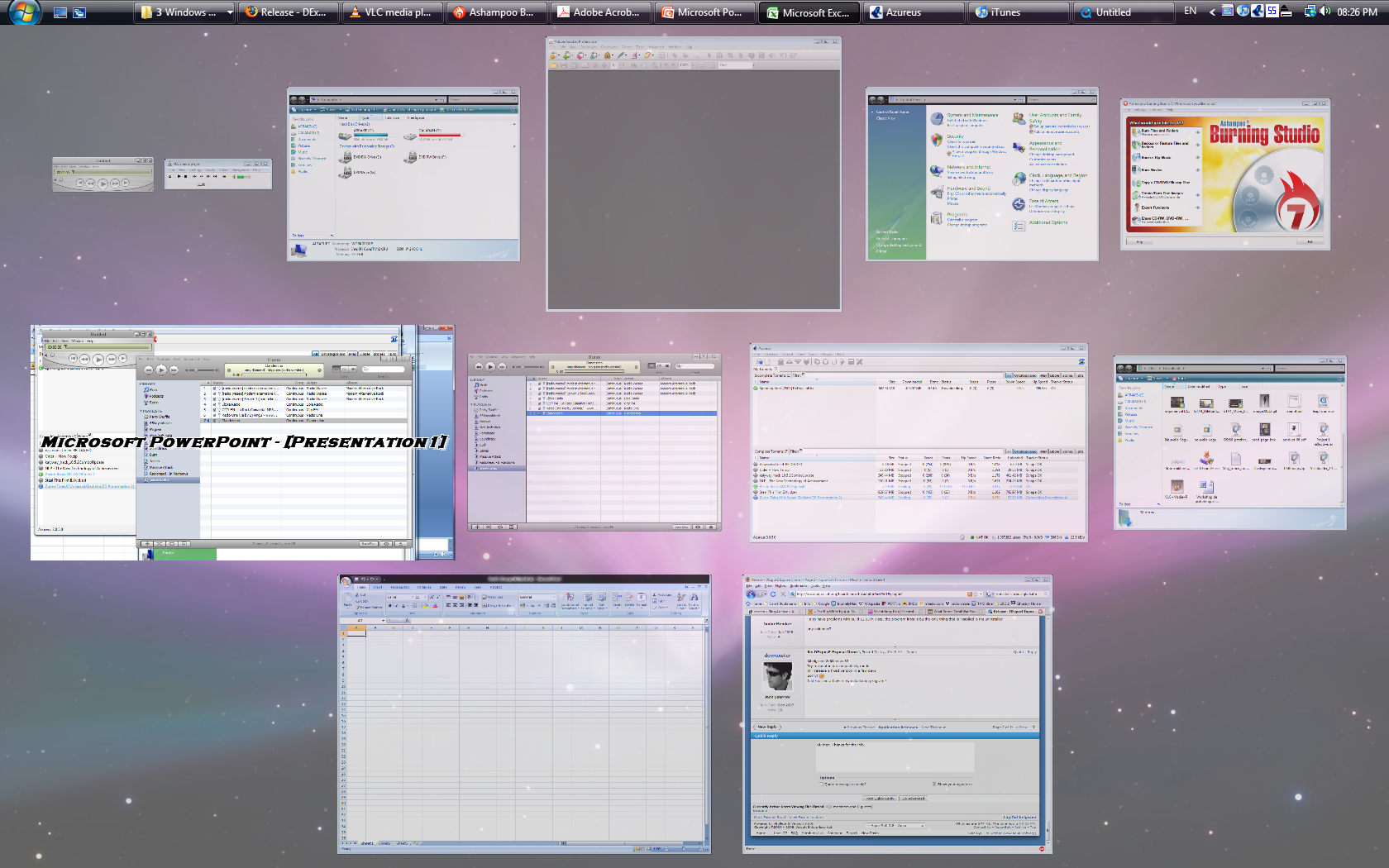1389x868 pixels.
Task: Switch to 'Release - DEx...' Firefox taskbar button
Action: click(x=287, y=12)
